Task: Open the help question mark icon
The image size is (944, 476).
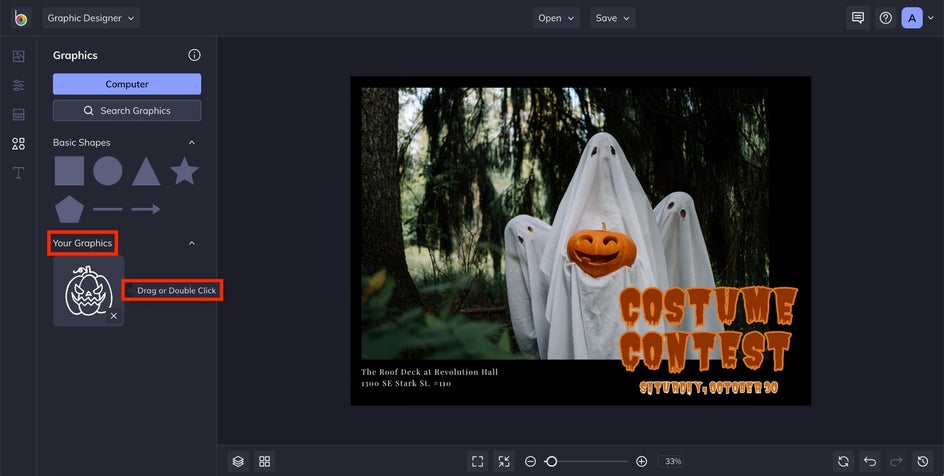Action: click(x=885, y=18)
